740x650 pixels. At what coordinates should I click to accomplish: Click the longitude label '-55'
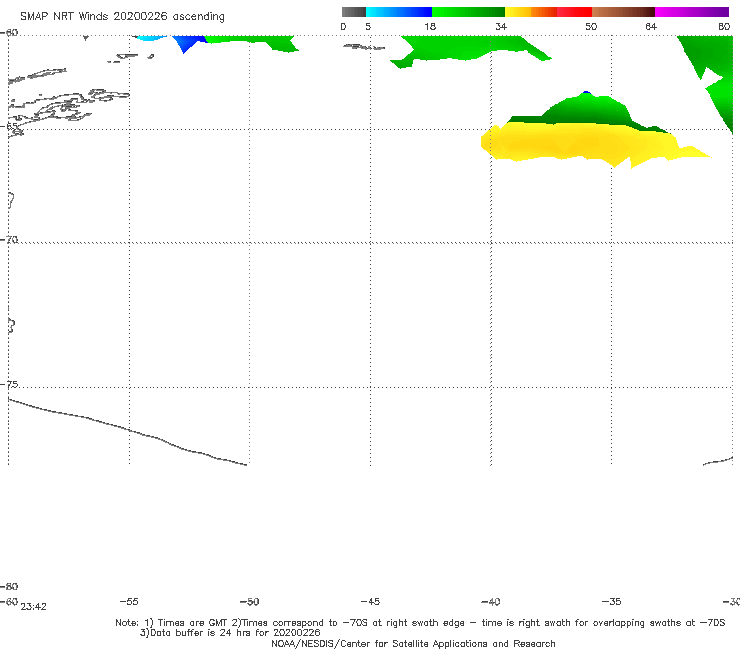click(x=129, y=601)
